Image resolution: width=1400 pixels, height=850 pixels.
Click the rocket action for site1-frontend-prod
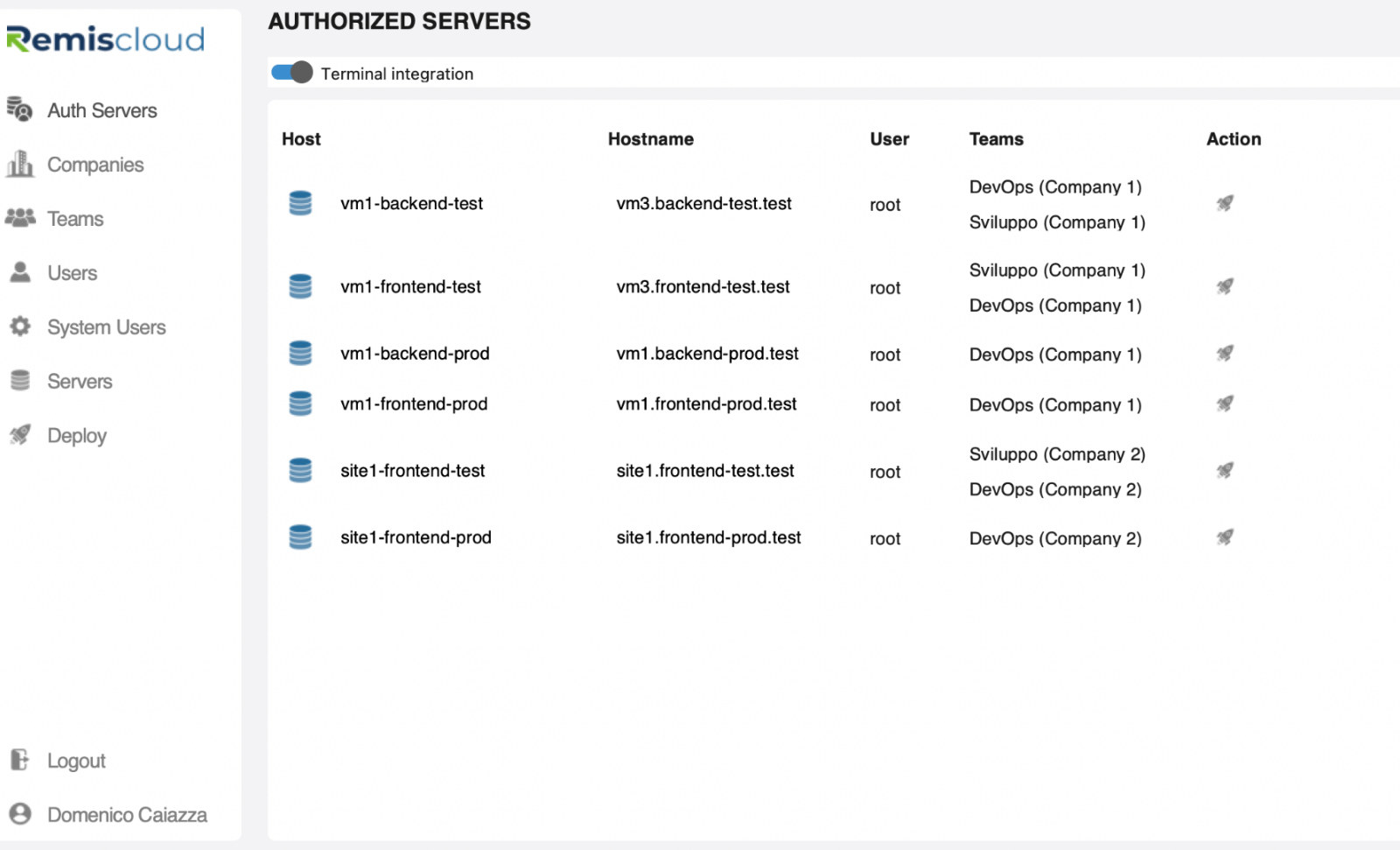click(1224, 537)
